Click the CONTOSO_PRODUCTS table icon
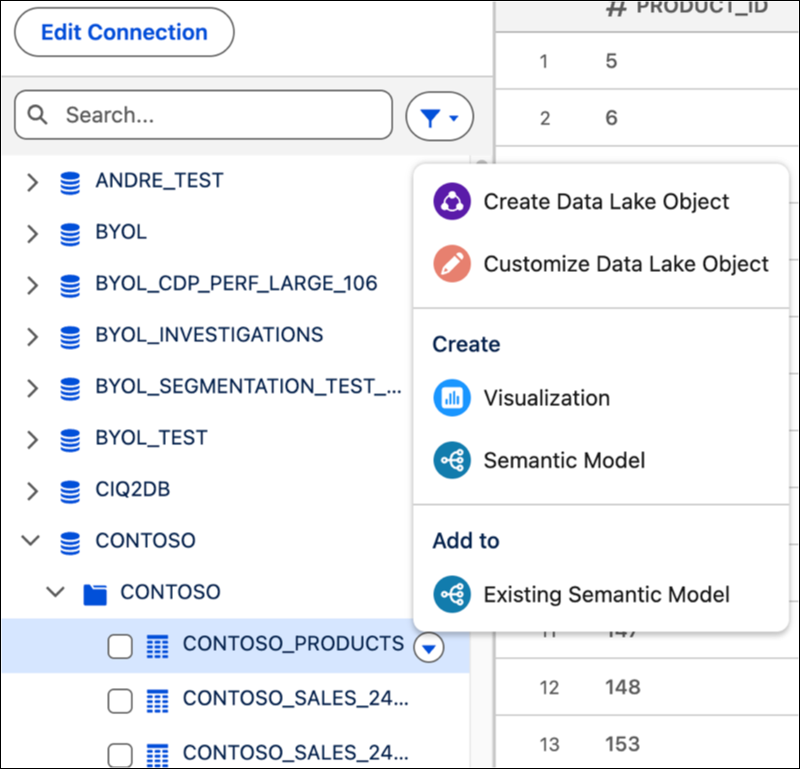 (x=158, y=647)
